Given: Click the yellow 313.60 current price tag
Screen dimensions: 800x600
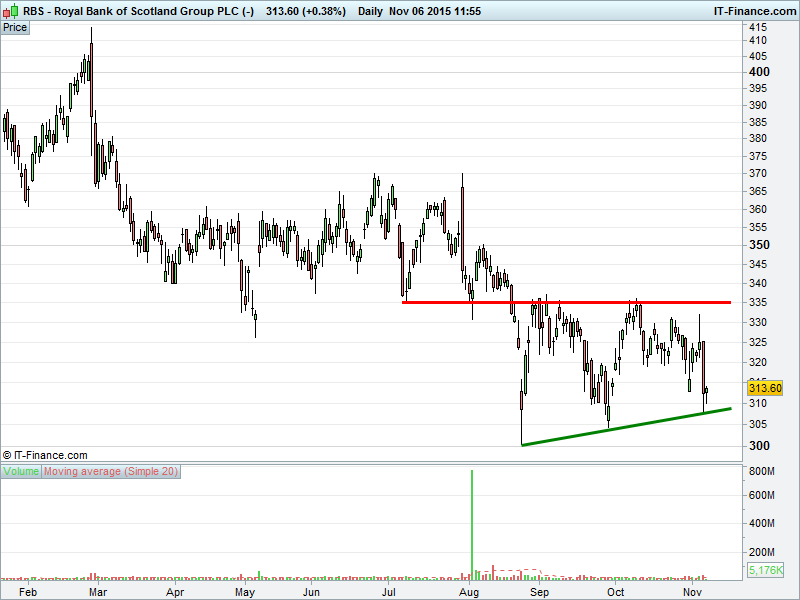Looking at the screenshot, I should pyautogui.click(x=764, y=388).
